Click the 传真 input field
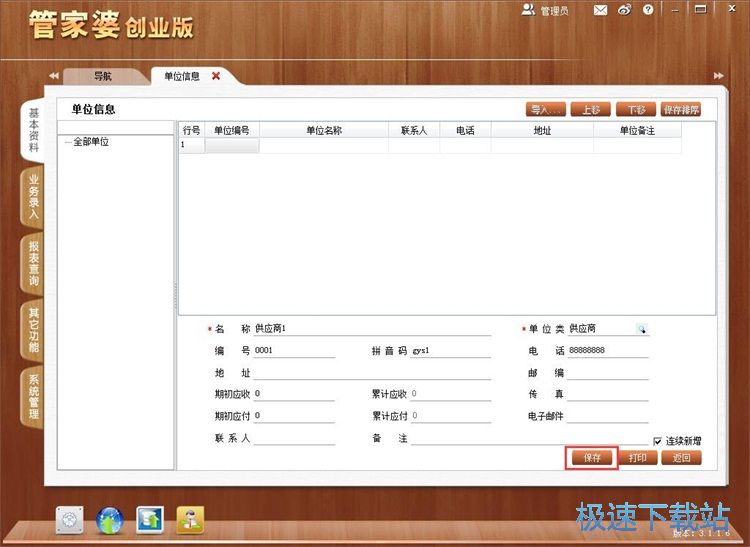750x547 pixels. tap(608, 394)
